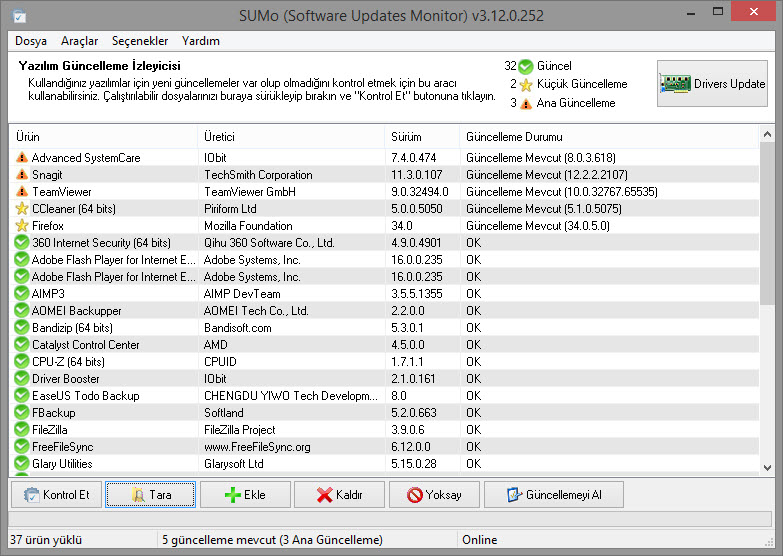Click the scrollbar up arrow
783x556 pixels.
tap(767, 134)
